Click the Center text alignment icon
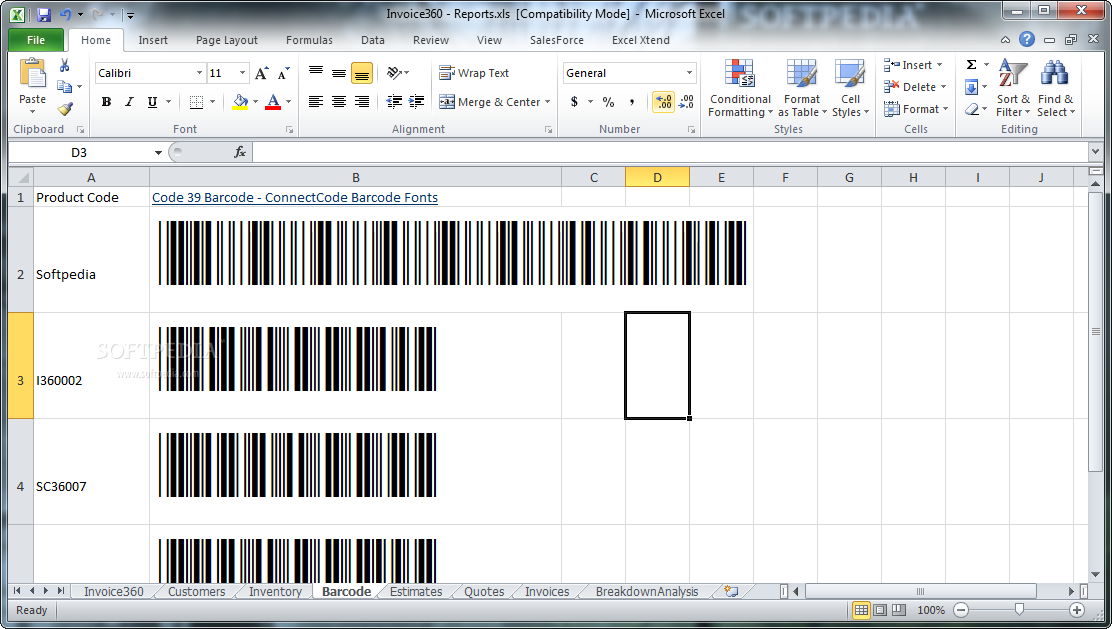1112x629 pixels. (339, 101)
